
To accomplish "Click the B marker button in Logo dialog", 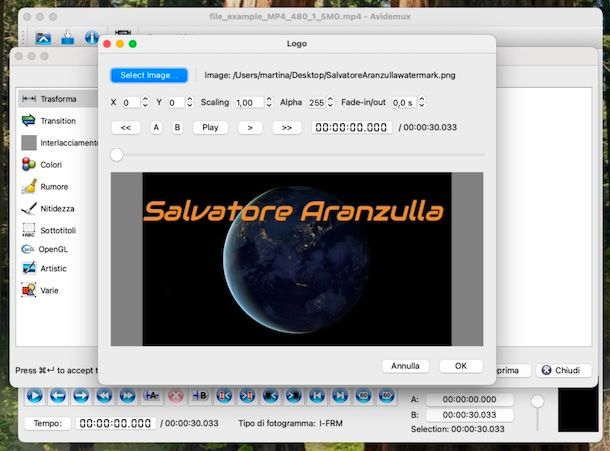I will point(177,127).
